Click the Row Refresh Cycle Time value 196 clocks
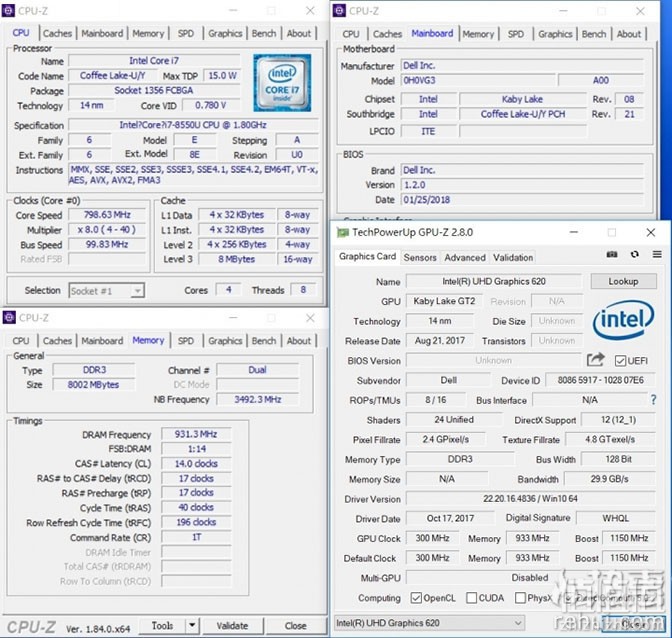Image resolution: width=672 pixels, height=638 pixels. click(196, 522)
